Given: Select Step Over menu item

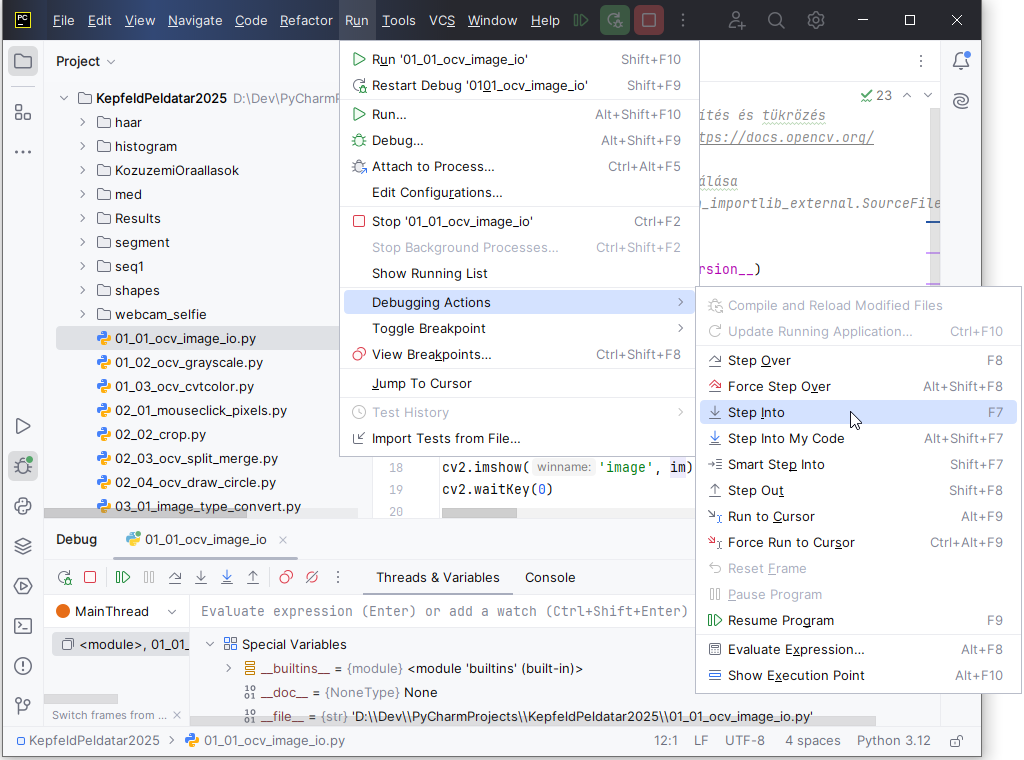Looking at the screenshot, I should 858,360.
